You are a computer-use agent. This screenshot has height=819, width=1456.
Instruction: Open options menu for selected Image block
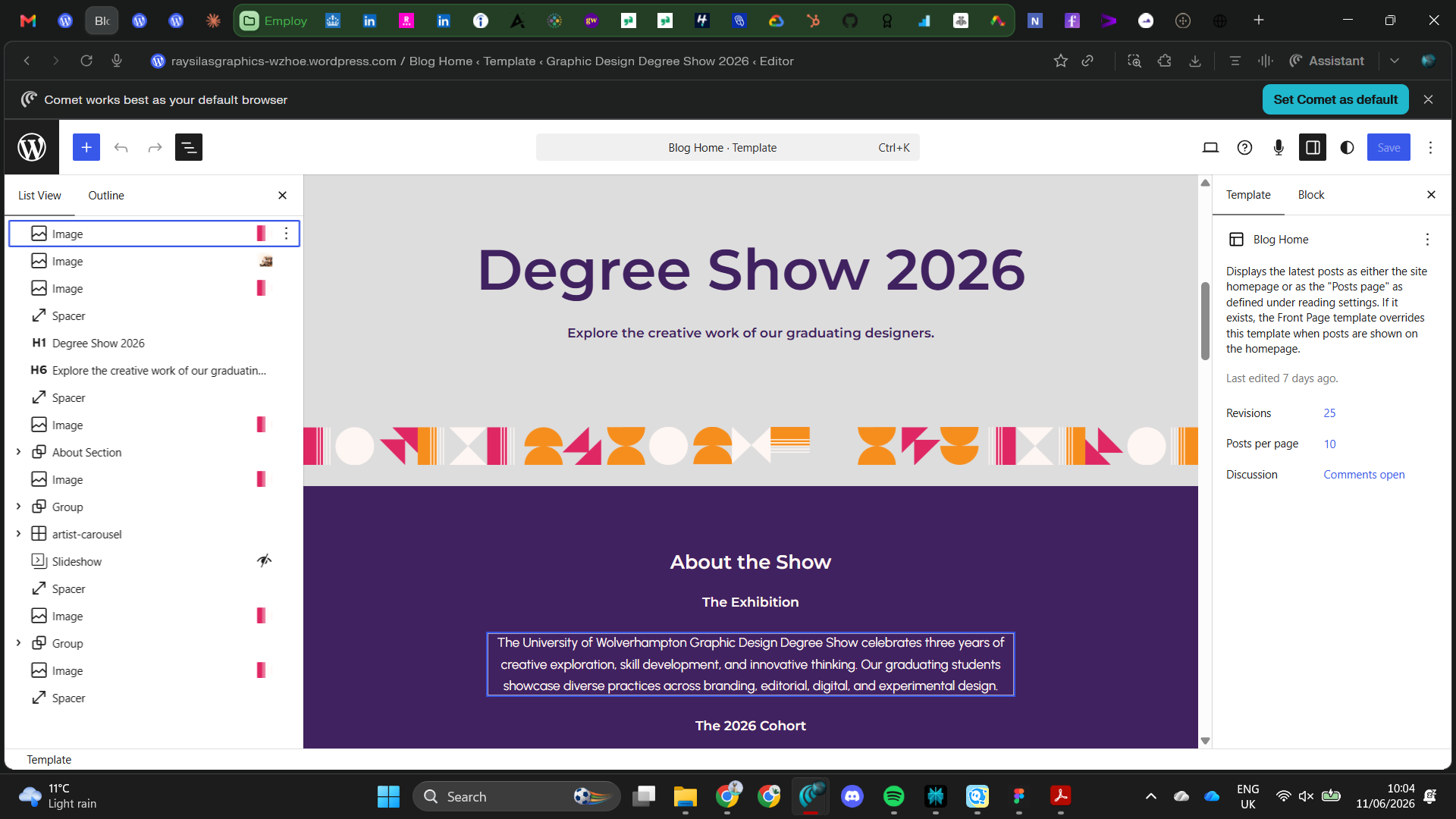tap(286, 234)
